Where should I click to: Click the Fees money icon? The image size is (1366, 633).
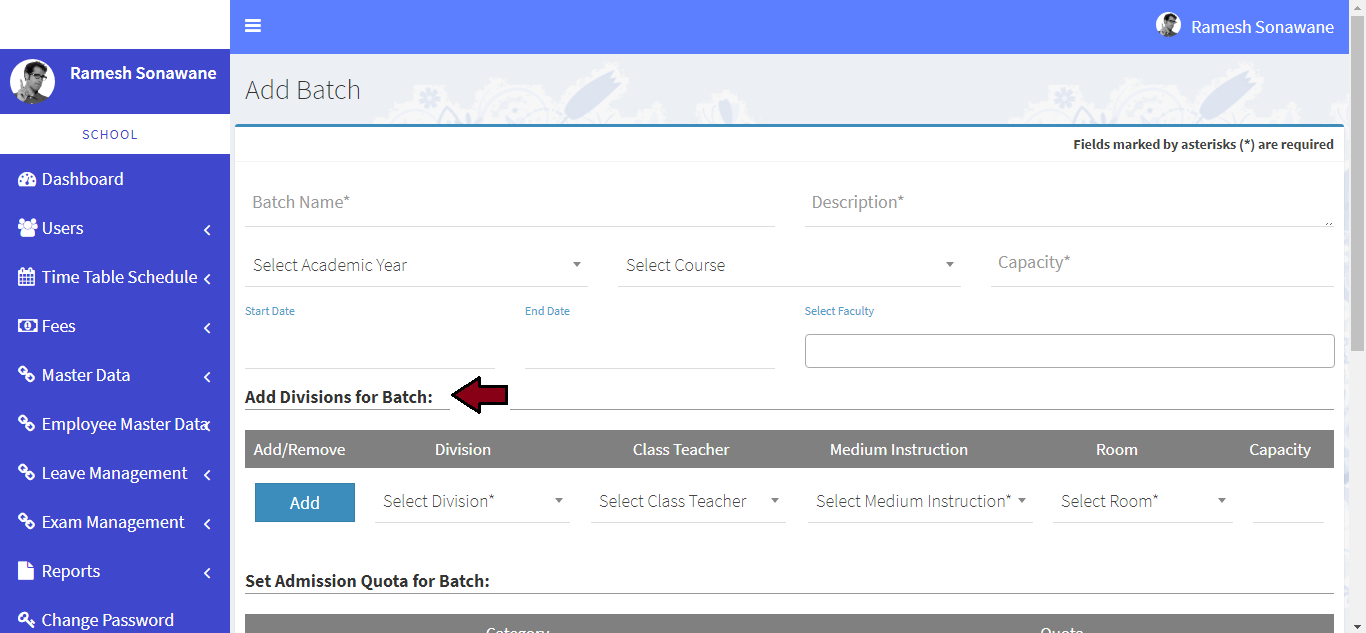pyautogui.click(x=27, y=326)
